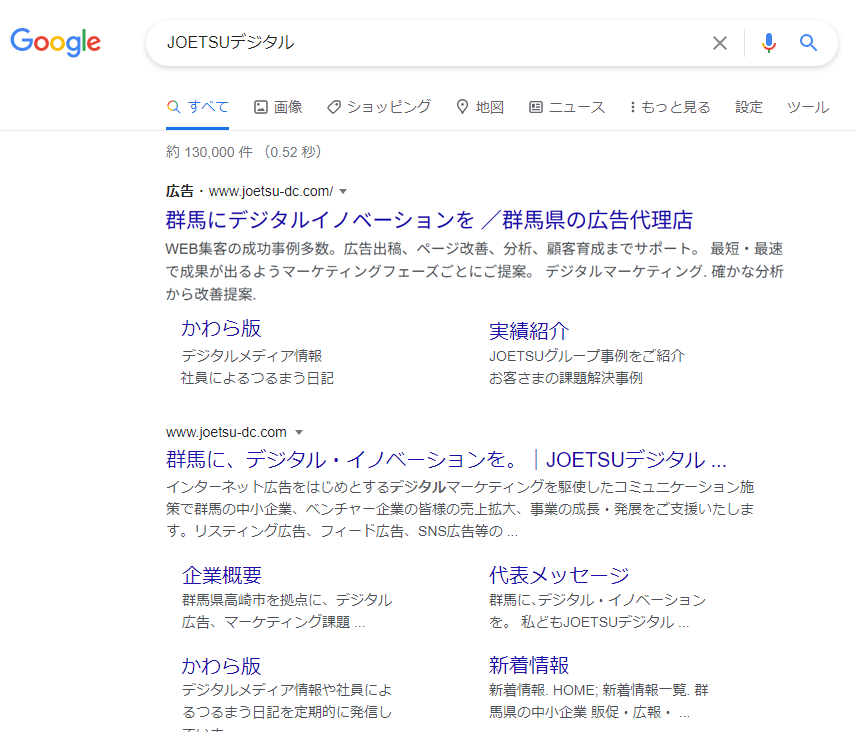
Task: Clear the search query with the X icon
Action: point(720,43)
